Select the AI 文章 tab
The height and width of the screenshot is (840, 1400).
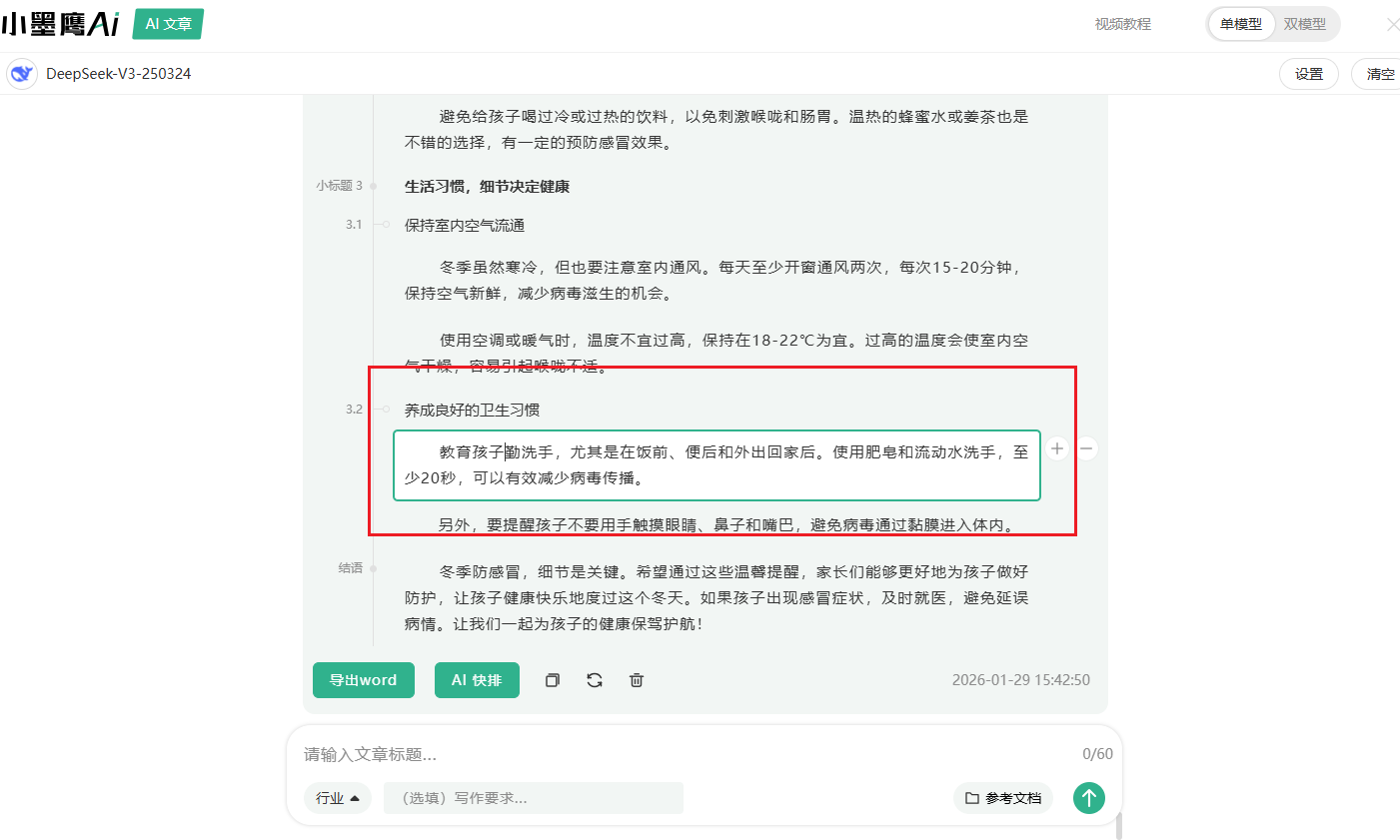[168, 24]
